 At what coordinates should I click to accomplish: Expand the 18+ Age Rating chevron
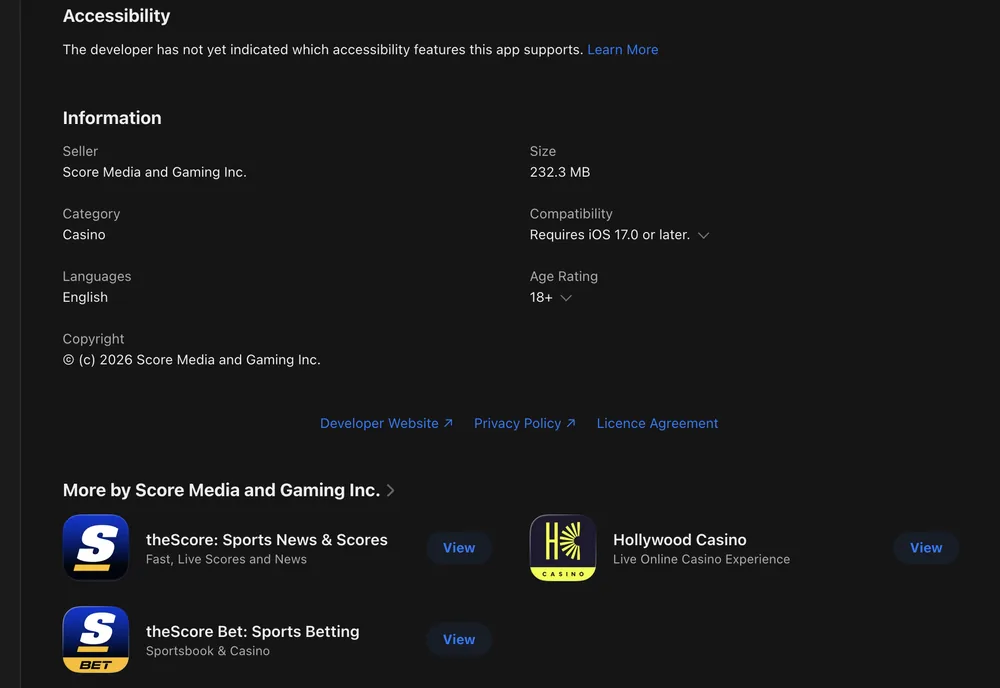point(566,298)
